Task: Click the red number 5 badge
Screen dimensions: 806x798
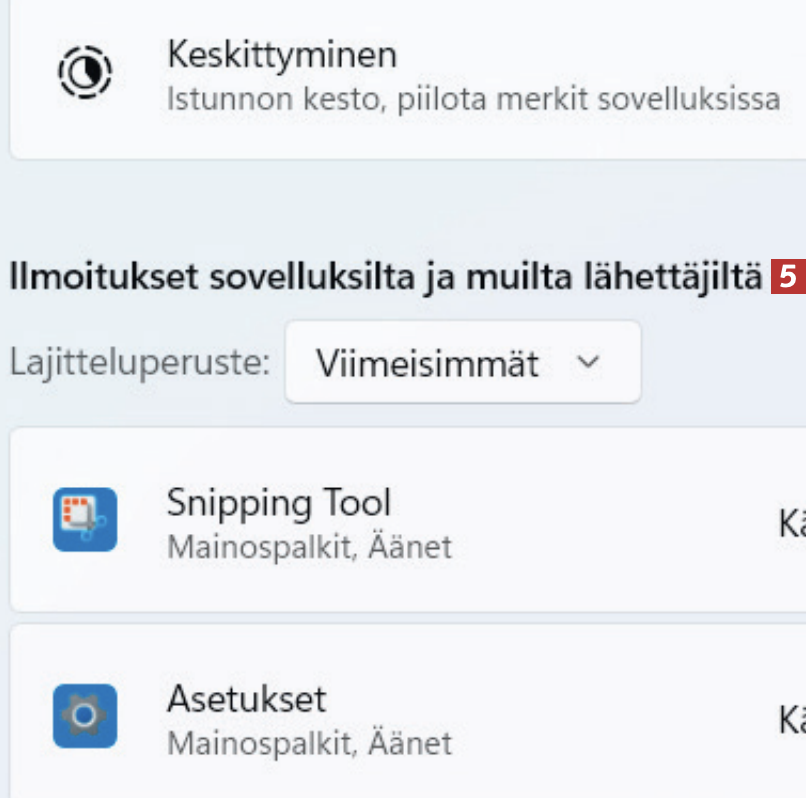Action: (787, 278)
